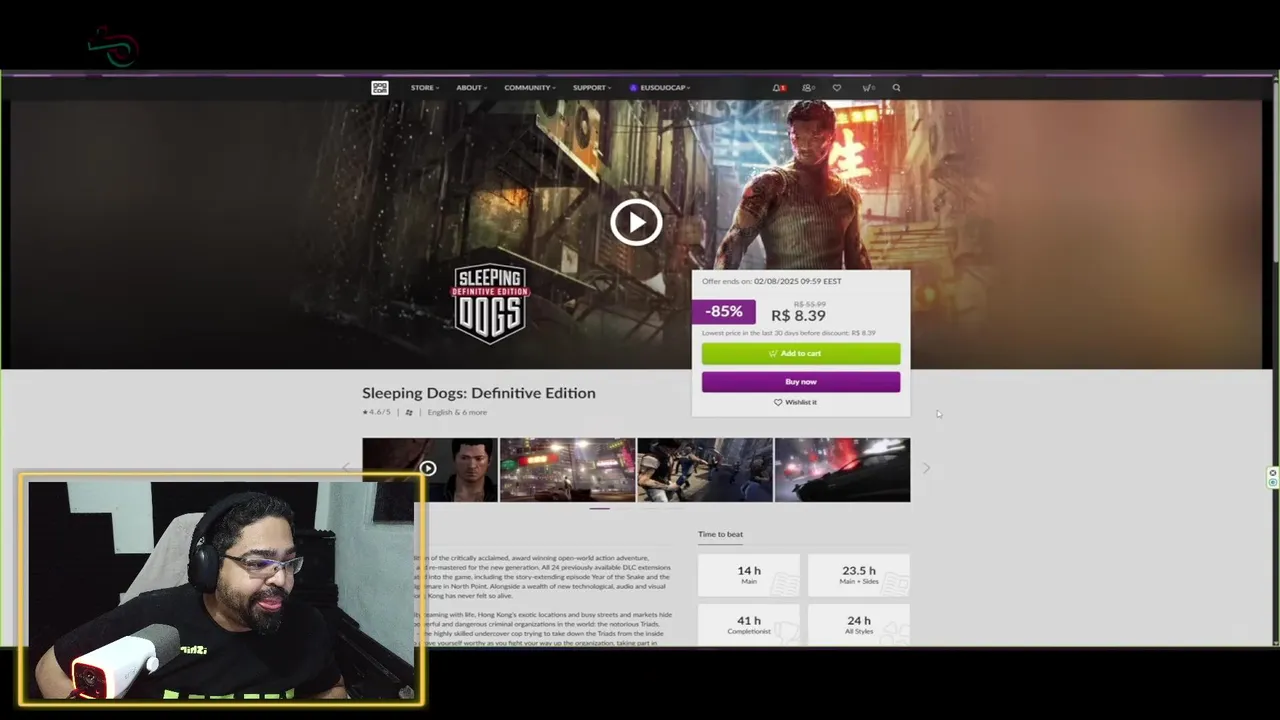Click the Sleeping Dogs logo in banner

490,303
